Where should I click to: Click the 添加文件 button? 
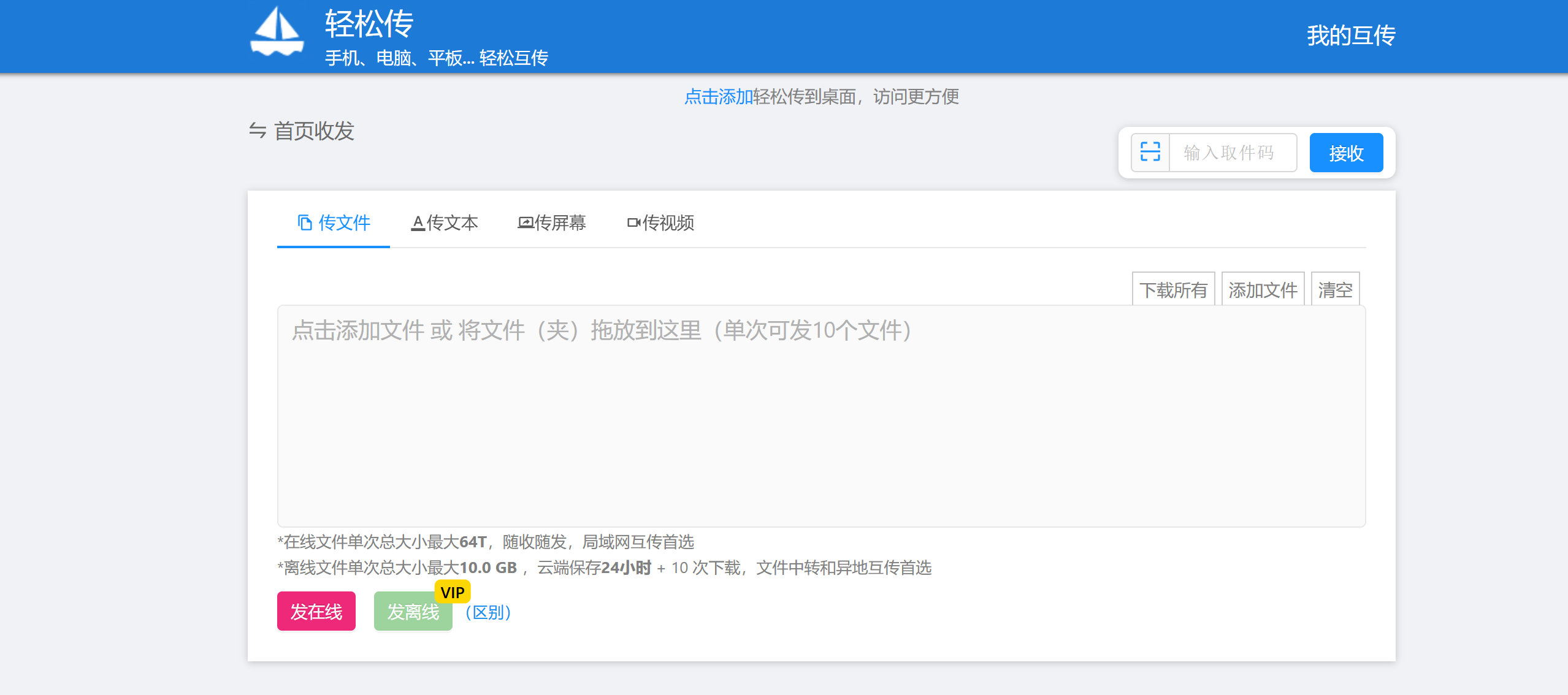(x=1263, y=289)
